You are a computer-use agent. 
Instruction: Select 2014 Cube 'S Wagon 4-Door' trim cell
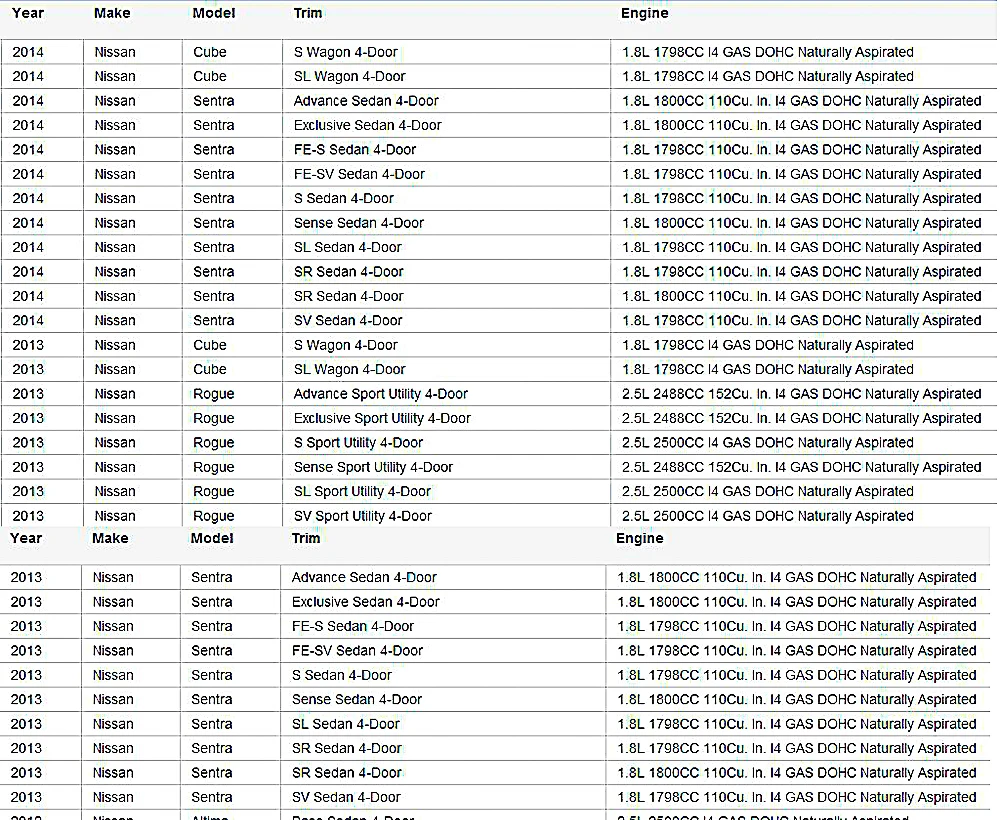pos(346,52)
